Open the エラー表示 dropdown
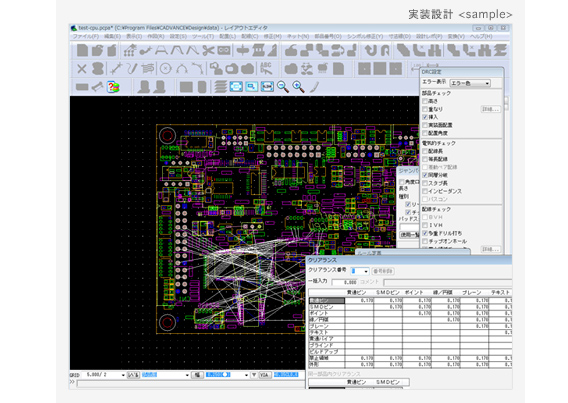 [470, 83]
